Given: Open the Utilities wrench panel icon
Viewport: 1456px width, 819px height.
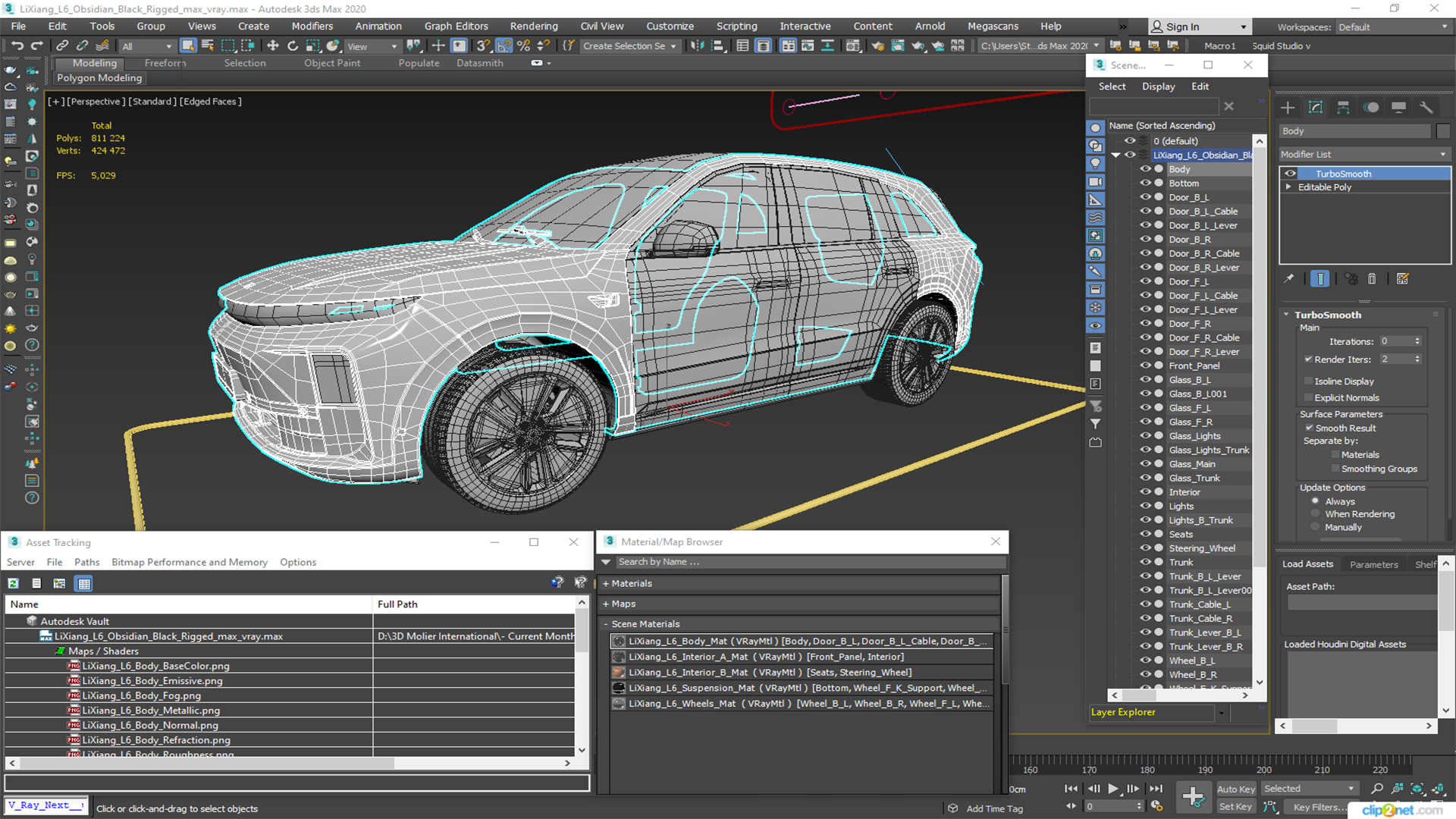Looking at the screenshot, I should 1426,108.
